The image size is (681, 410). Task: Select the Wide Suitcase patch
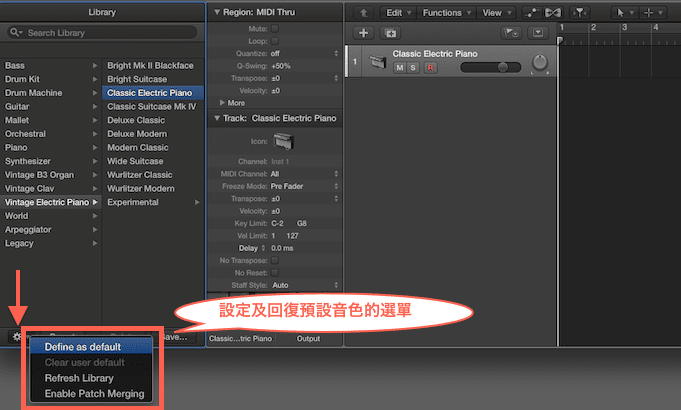click(153, 161)
